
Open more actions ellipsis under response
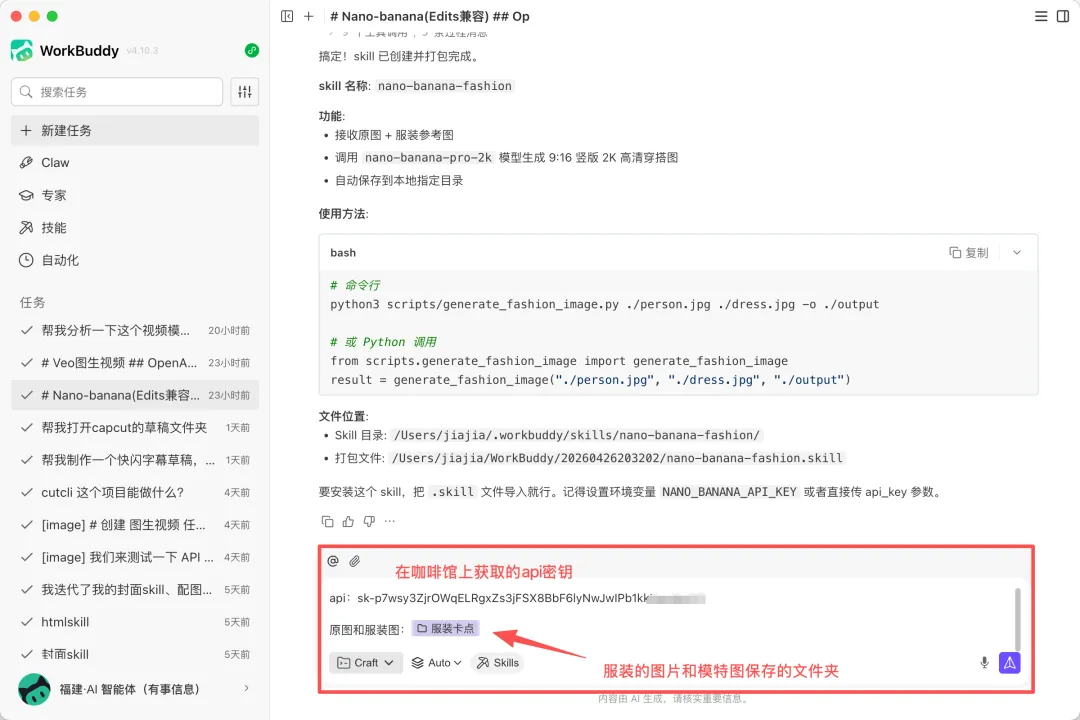click(x=390, y=522)
